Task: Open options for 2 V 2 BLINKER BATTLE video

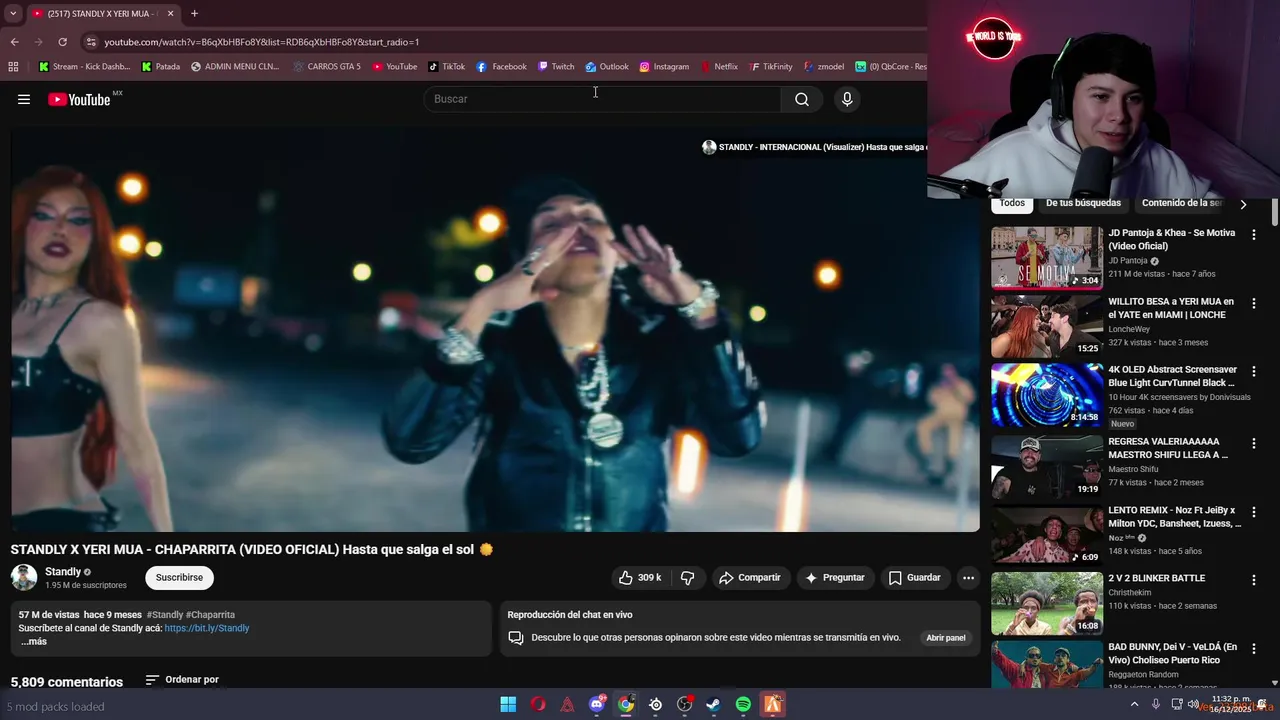Action: pos(1253,580)
